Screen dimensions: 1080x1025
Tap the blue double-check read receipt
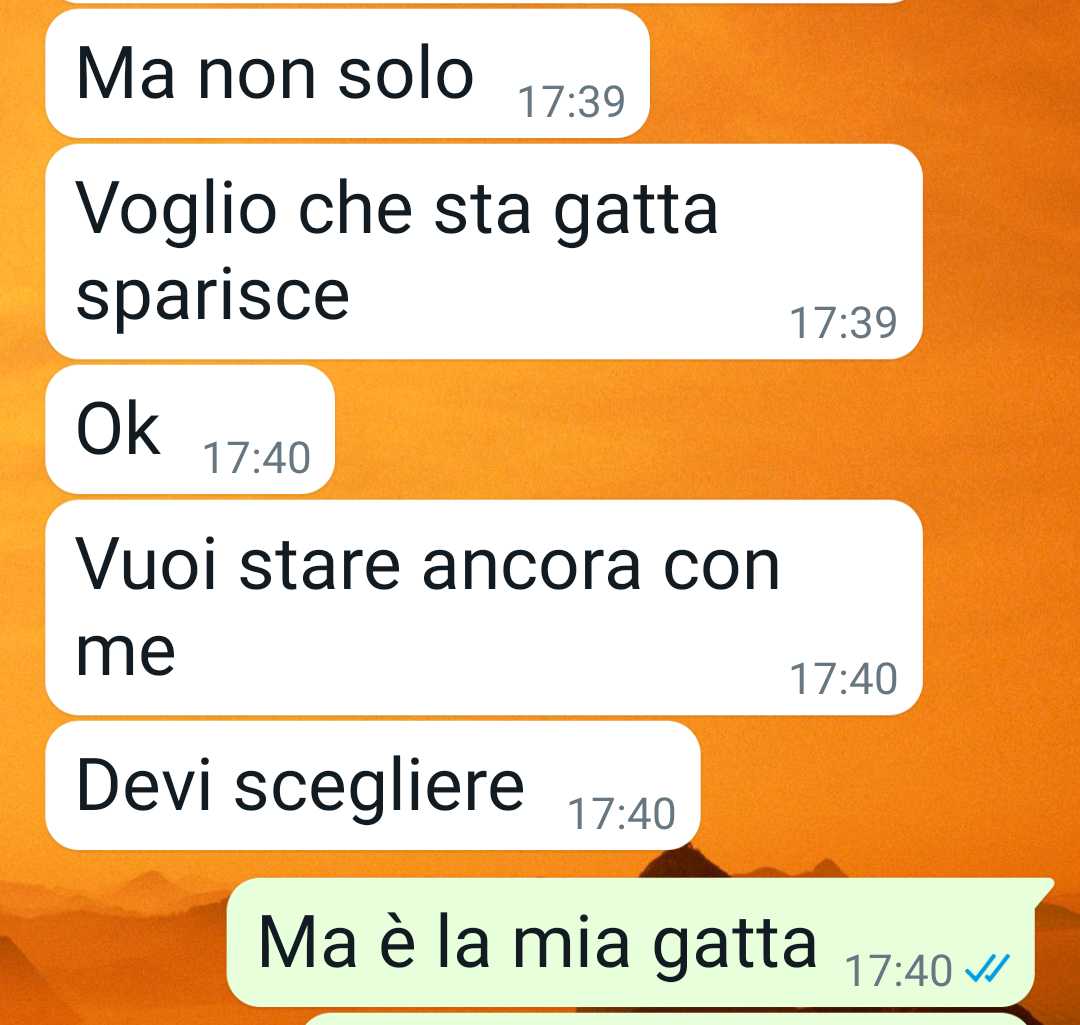987,969
